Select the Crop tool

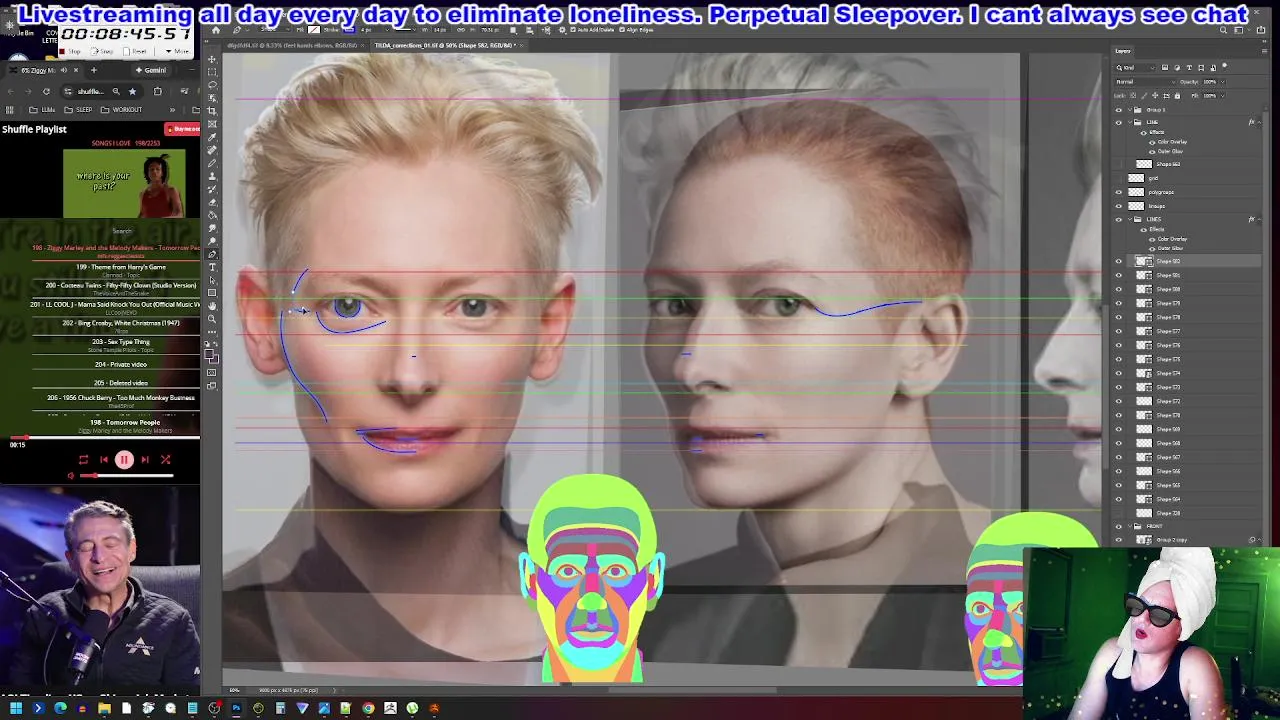[212, 110]
